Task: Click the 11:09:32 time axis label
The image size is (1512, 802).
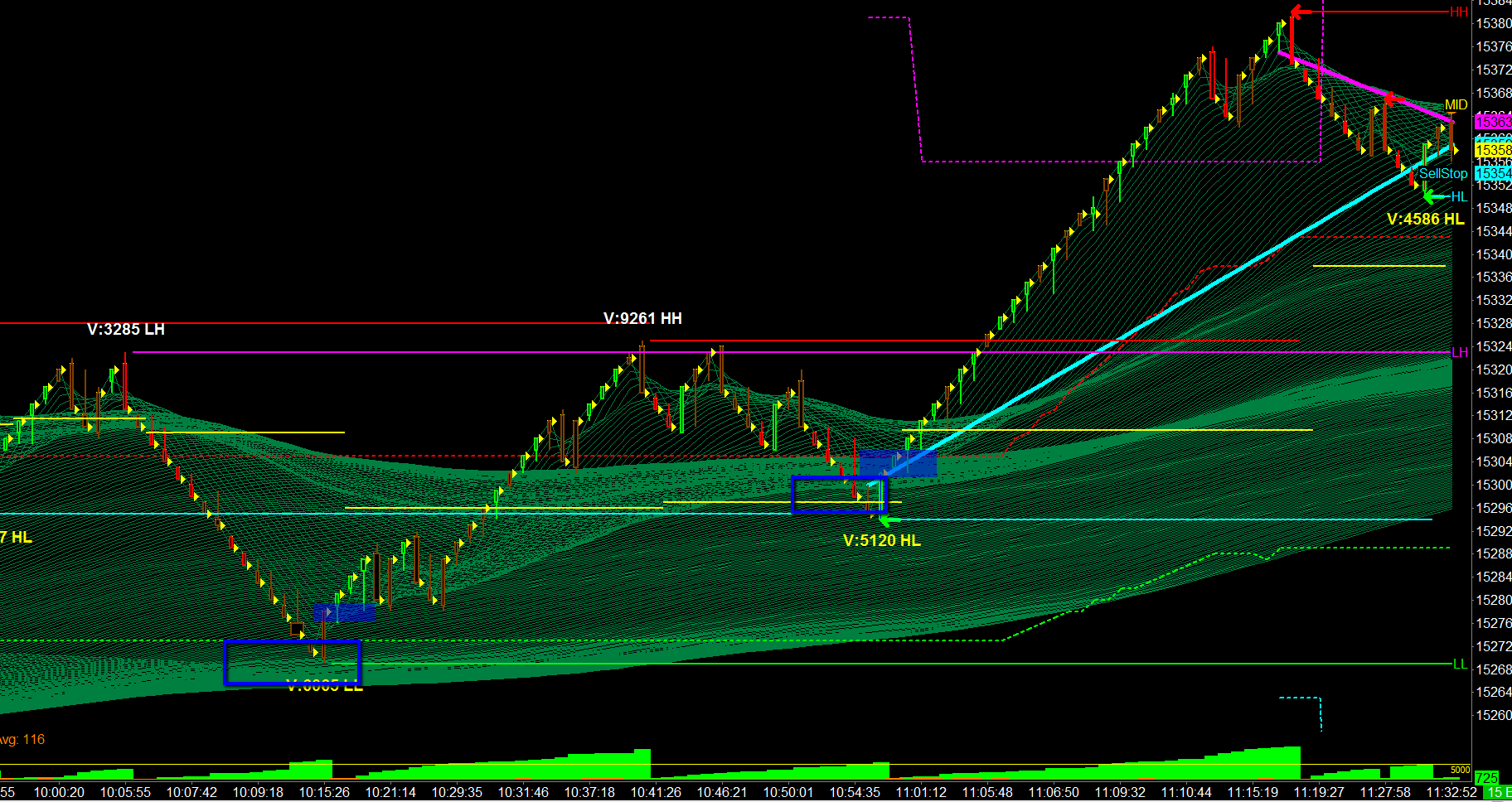Action: (1120, 792)
